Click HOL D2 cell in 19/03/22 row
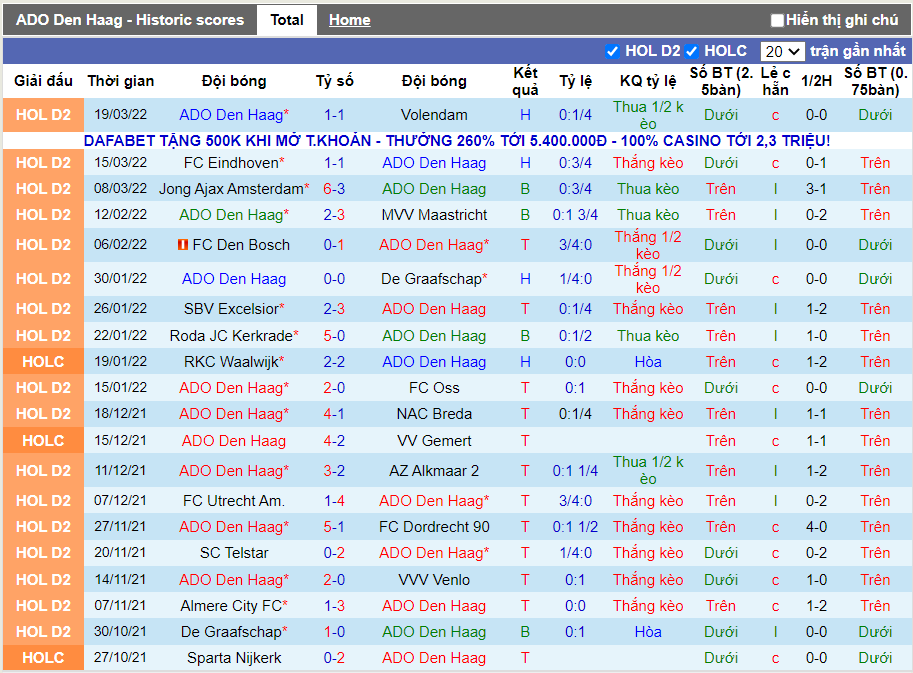913x673 pixels. [x=43, y=115]
